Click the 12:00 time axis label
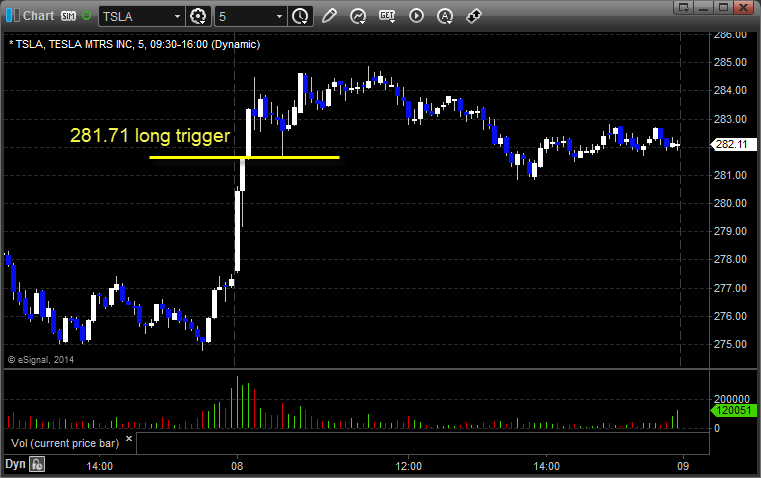 point(409,466)
